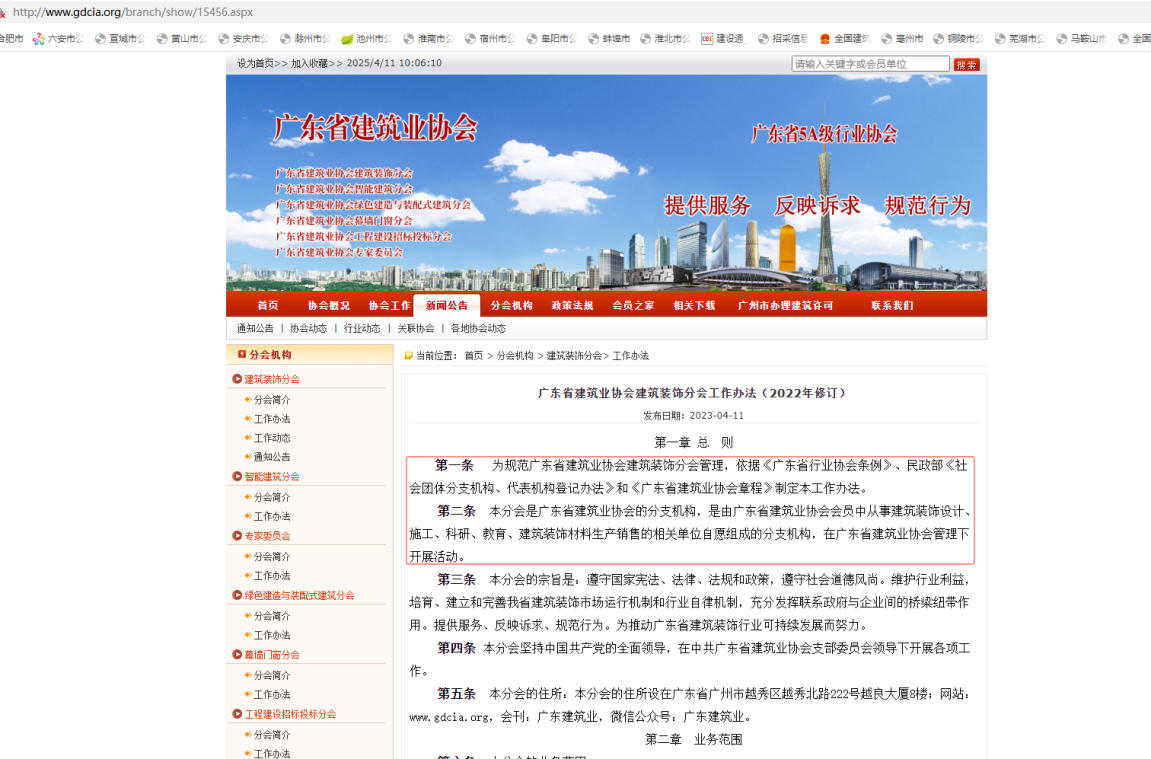Click the 招采信息 bookmark globe icon
Screen dimensions: 1151x759
pos(763,39)
